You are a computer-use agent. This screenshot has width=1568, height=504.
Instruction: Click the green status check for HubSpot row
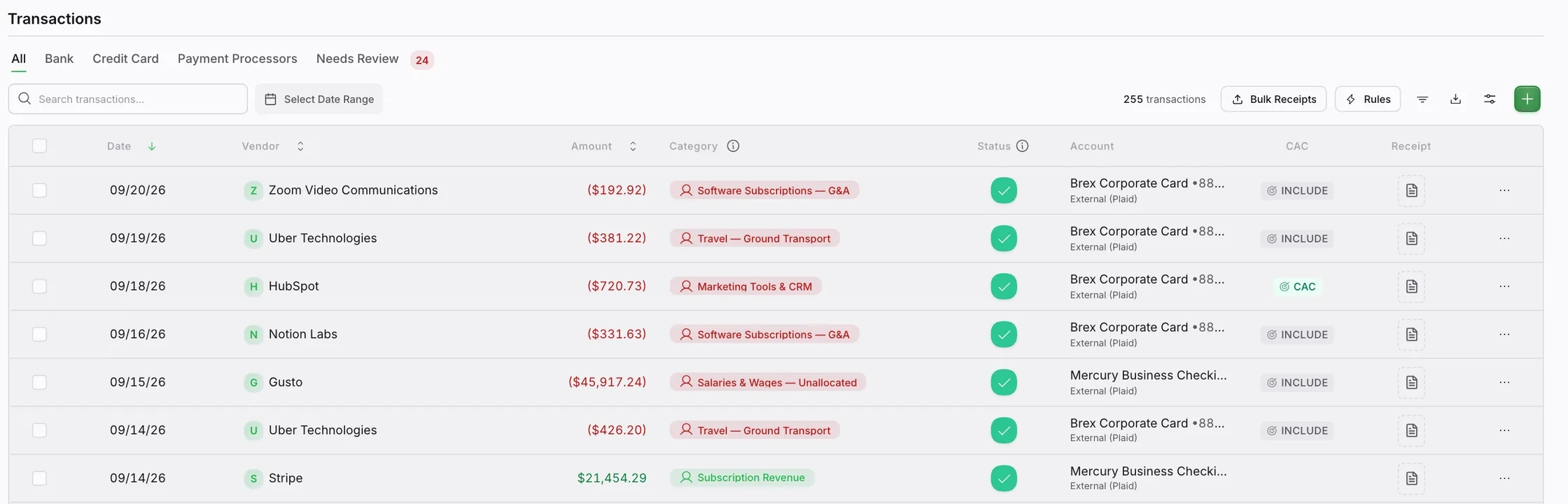click(1004, 286)
